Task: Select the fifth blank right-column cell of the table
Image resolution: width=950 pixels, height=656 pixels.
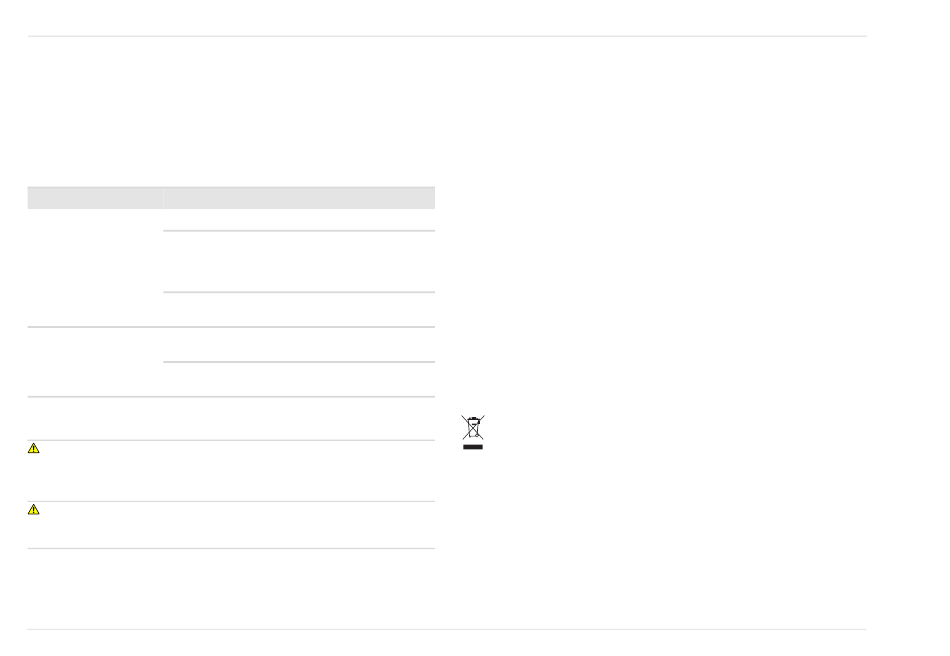Action: click(299, 379)
